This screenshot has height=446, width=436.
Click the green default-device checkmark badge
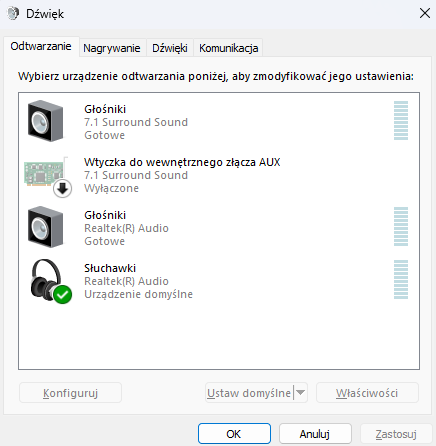[63, 295]
